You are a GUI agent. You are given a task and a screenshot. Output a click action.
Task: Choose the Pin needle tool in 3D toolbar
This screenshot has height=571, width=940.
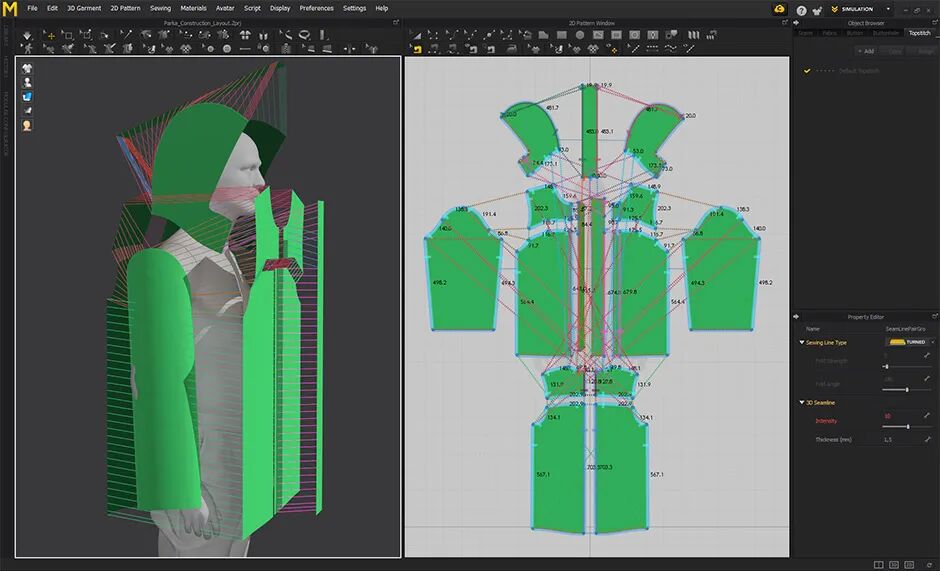126,35
